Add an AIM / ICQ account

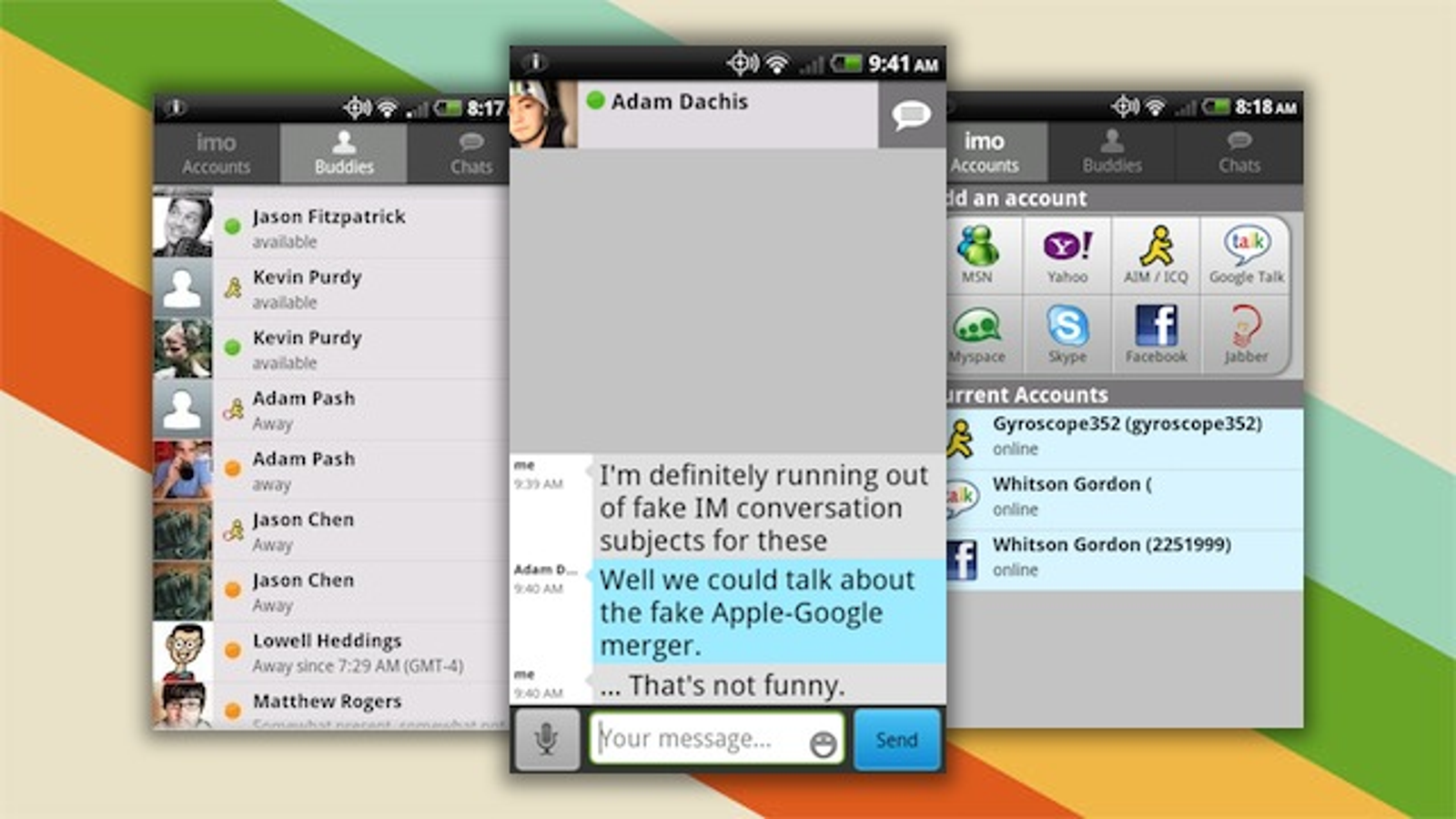click(1156, 254)
